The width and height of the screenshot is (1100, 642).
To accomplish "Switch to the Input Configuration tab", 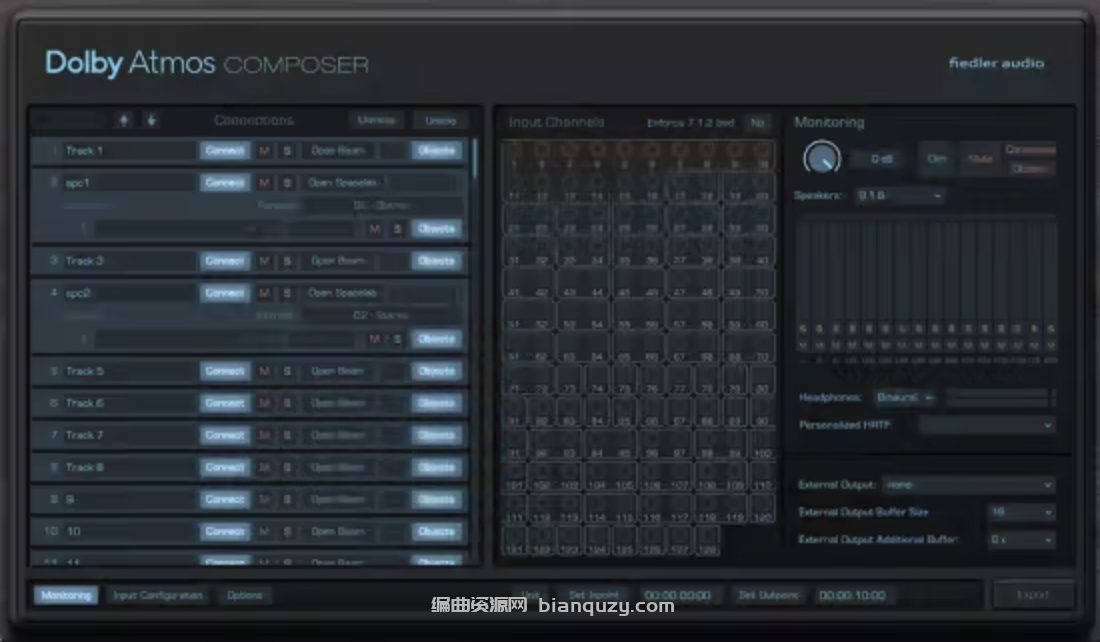I will click(x=157, y=595).
